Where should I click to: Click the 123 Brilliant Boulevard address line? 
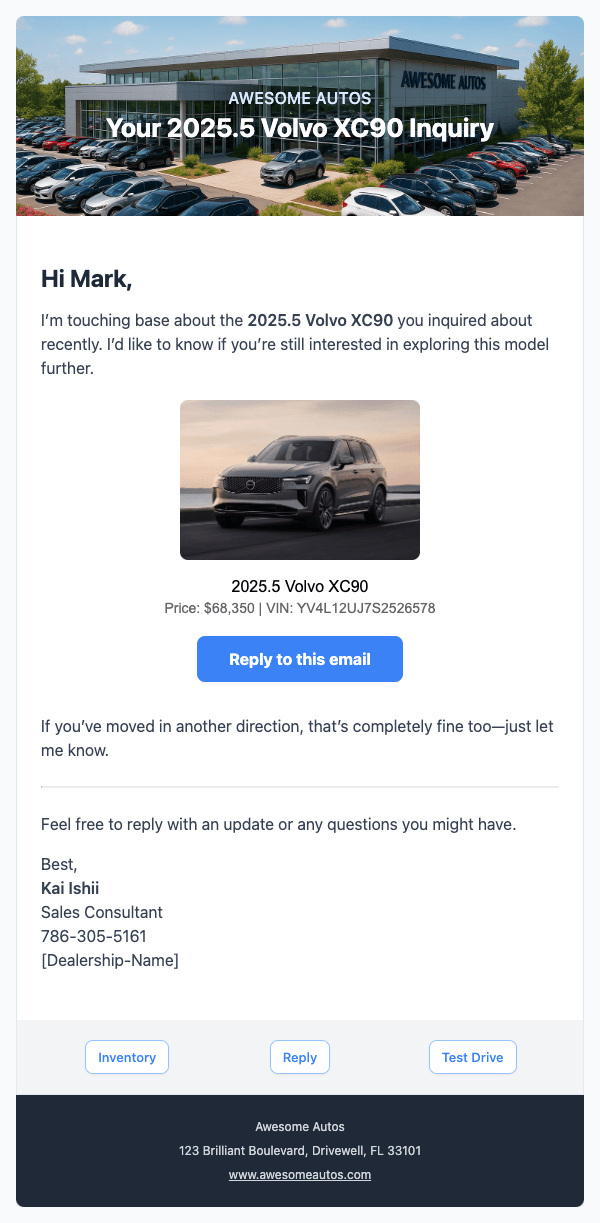coord(300,1151)
